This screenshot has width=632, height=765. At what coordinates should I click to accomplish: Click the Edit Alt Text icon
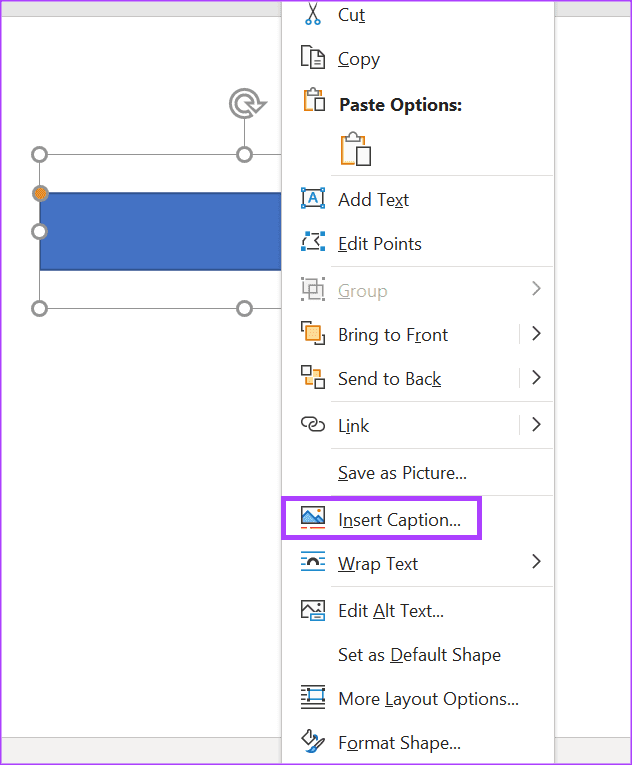coord(313,610)
